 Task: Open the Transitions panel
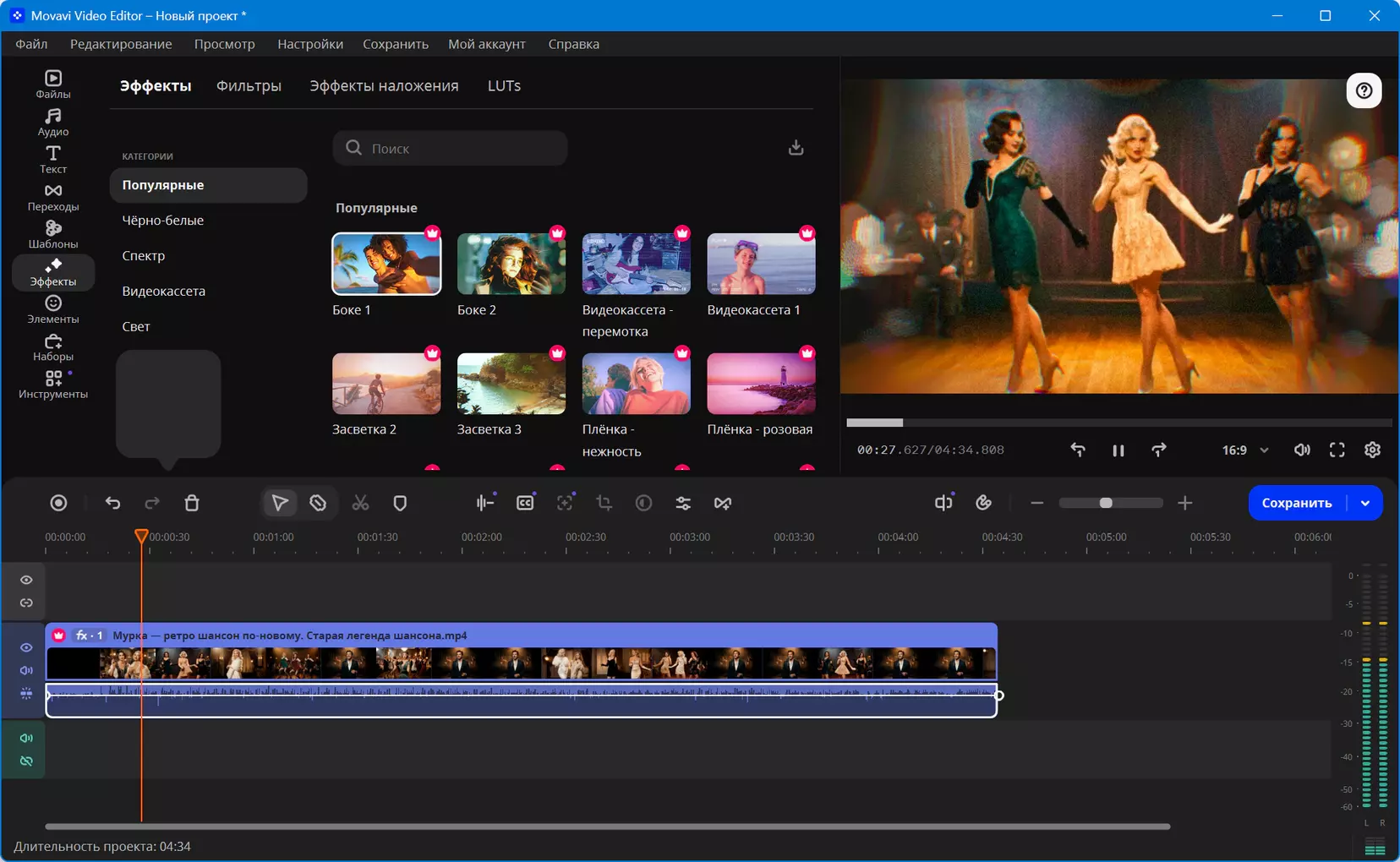point(52,197)
